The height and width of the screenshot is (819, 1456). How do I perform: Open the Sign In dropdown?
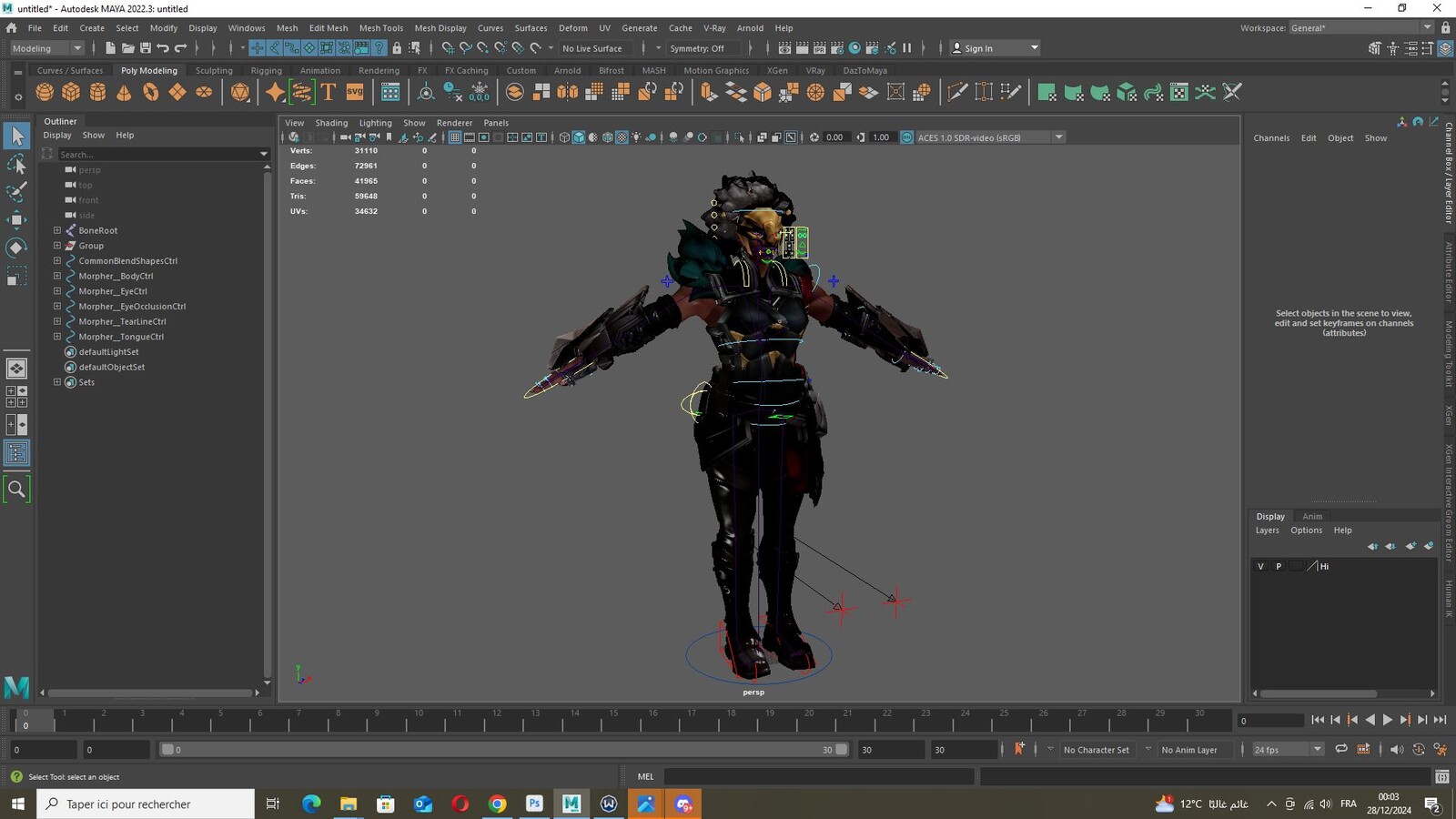tap(995, 48)
